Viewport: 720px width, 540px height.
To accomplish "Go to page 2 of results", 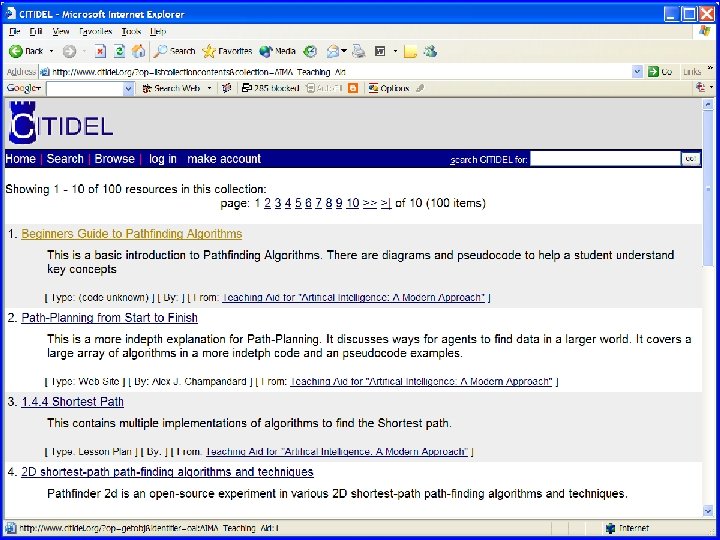I will tap(267, 203).
